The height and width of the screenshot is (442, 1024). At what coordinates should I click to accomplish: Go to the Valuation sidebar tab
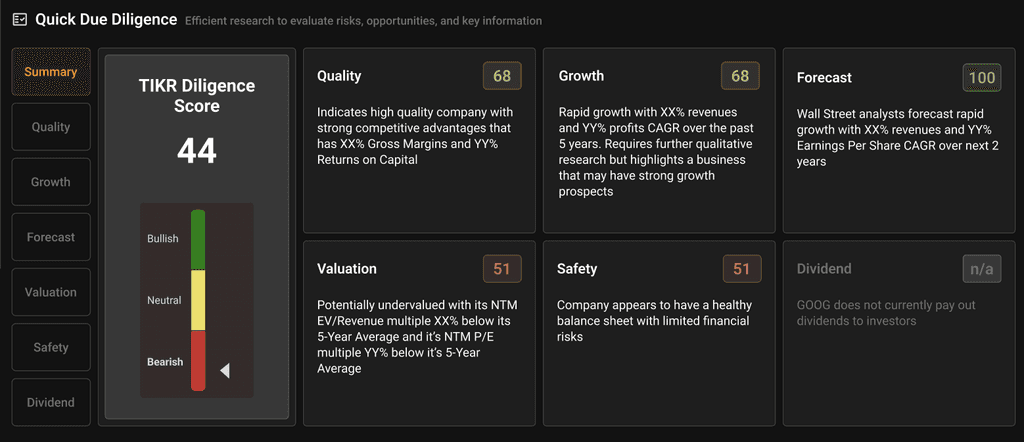pos(51,292)
